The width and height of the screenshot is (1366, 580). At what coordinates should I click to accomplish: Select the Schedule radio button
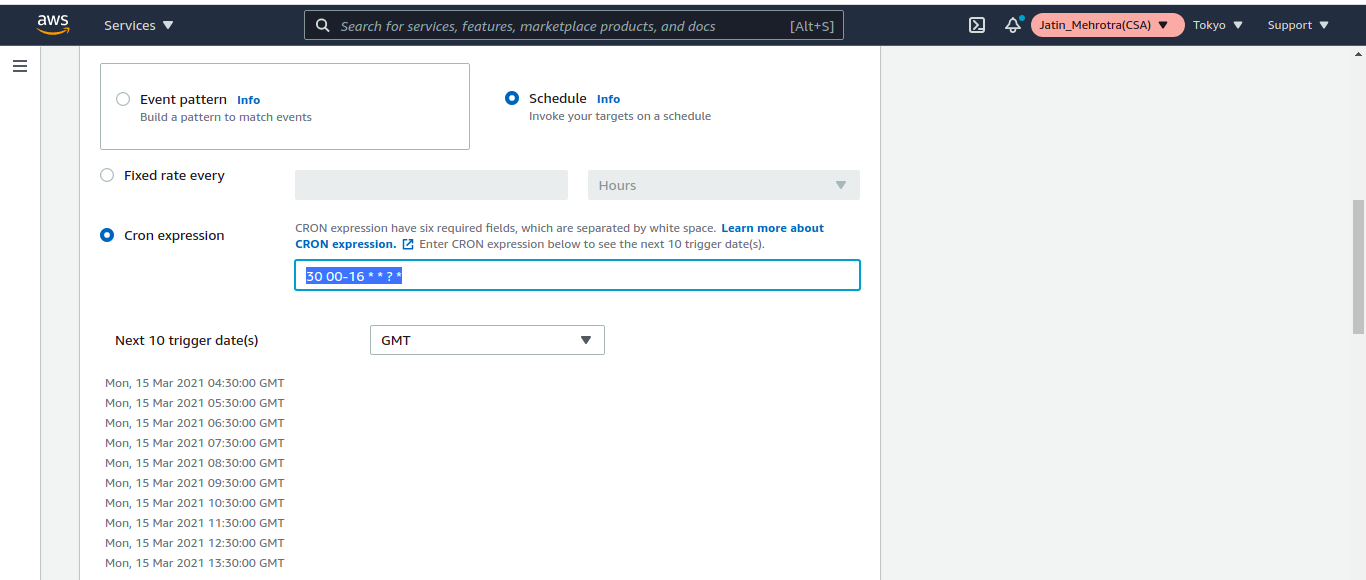point(512,98)
